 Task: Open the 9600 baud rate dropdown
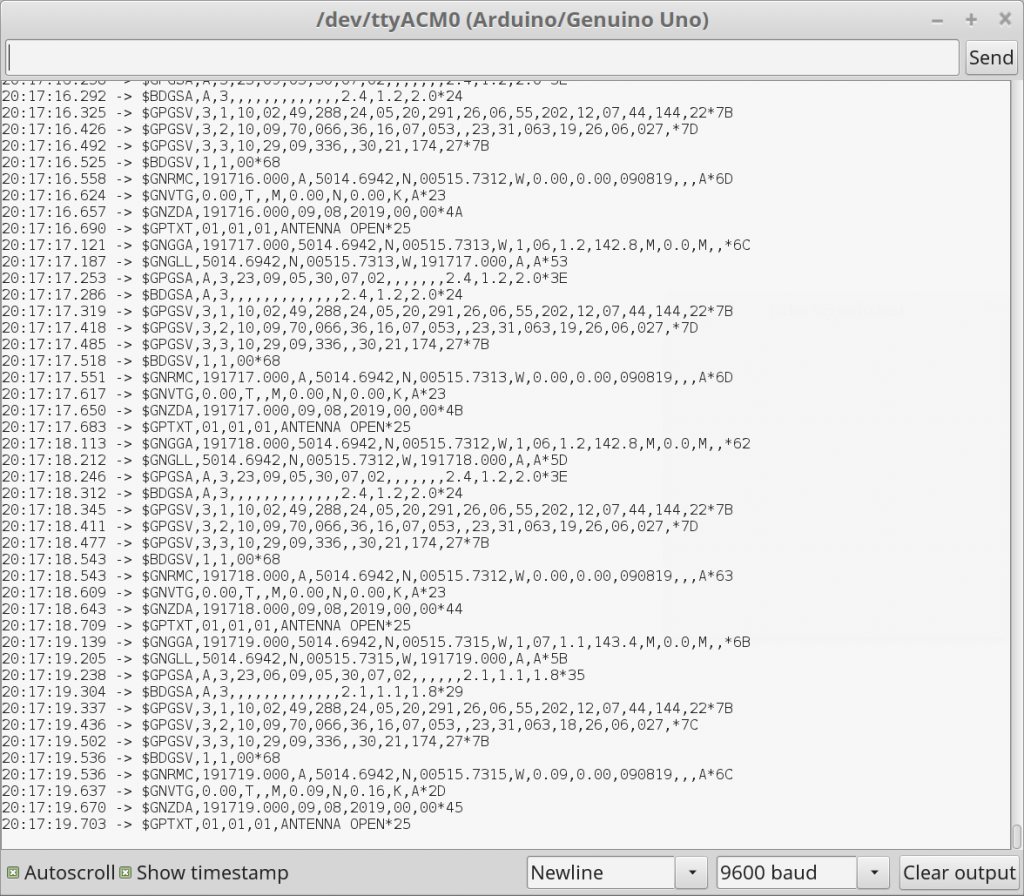[x=787, y=873]
